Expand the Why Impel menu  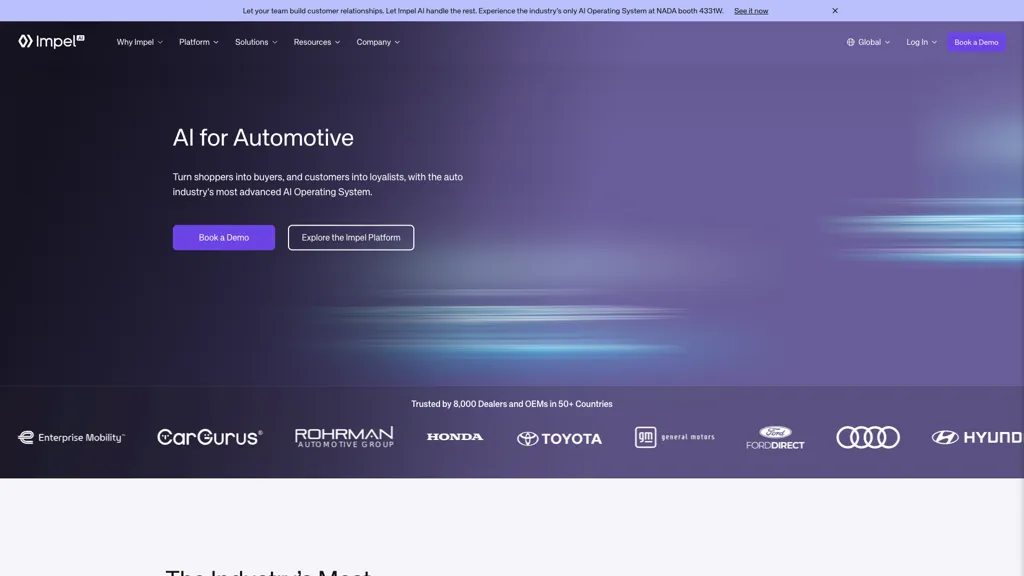140,42
